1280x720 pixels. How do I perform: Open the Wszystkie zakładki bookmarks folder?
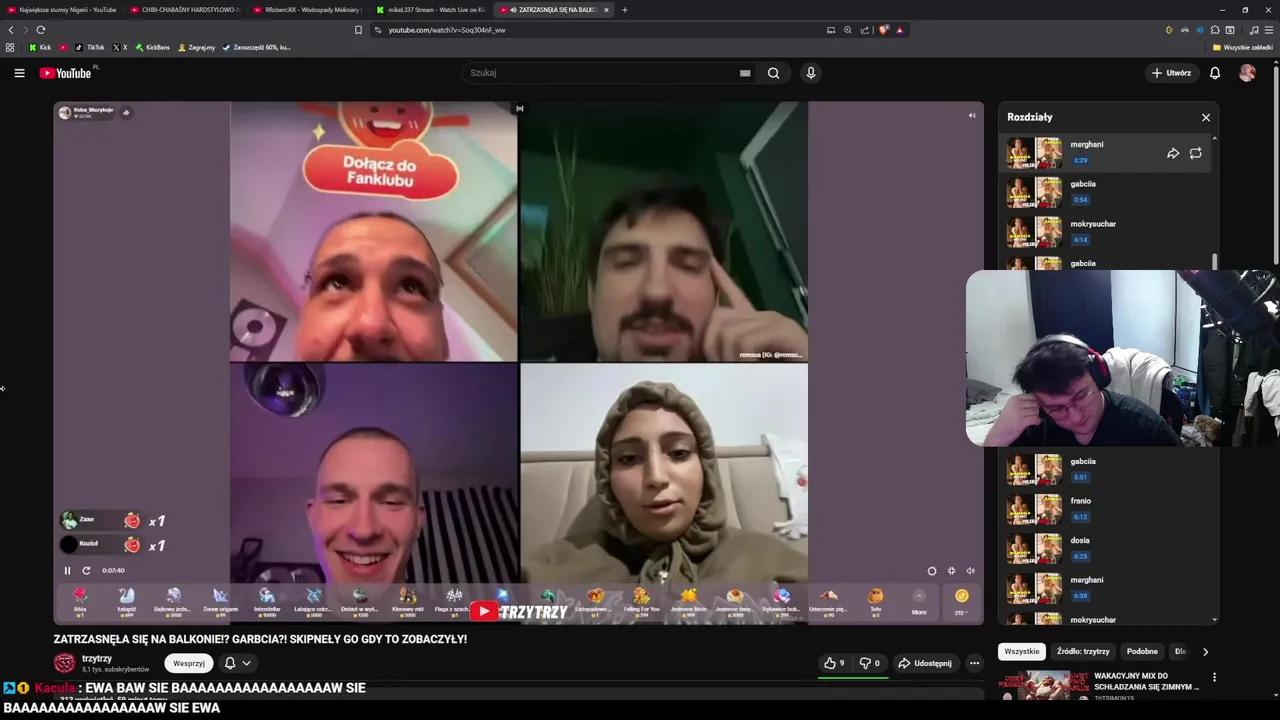pos(1243,47)
